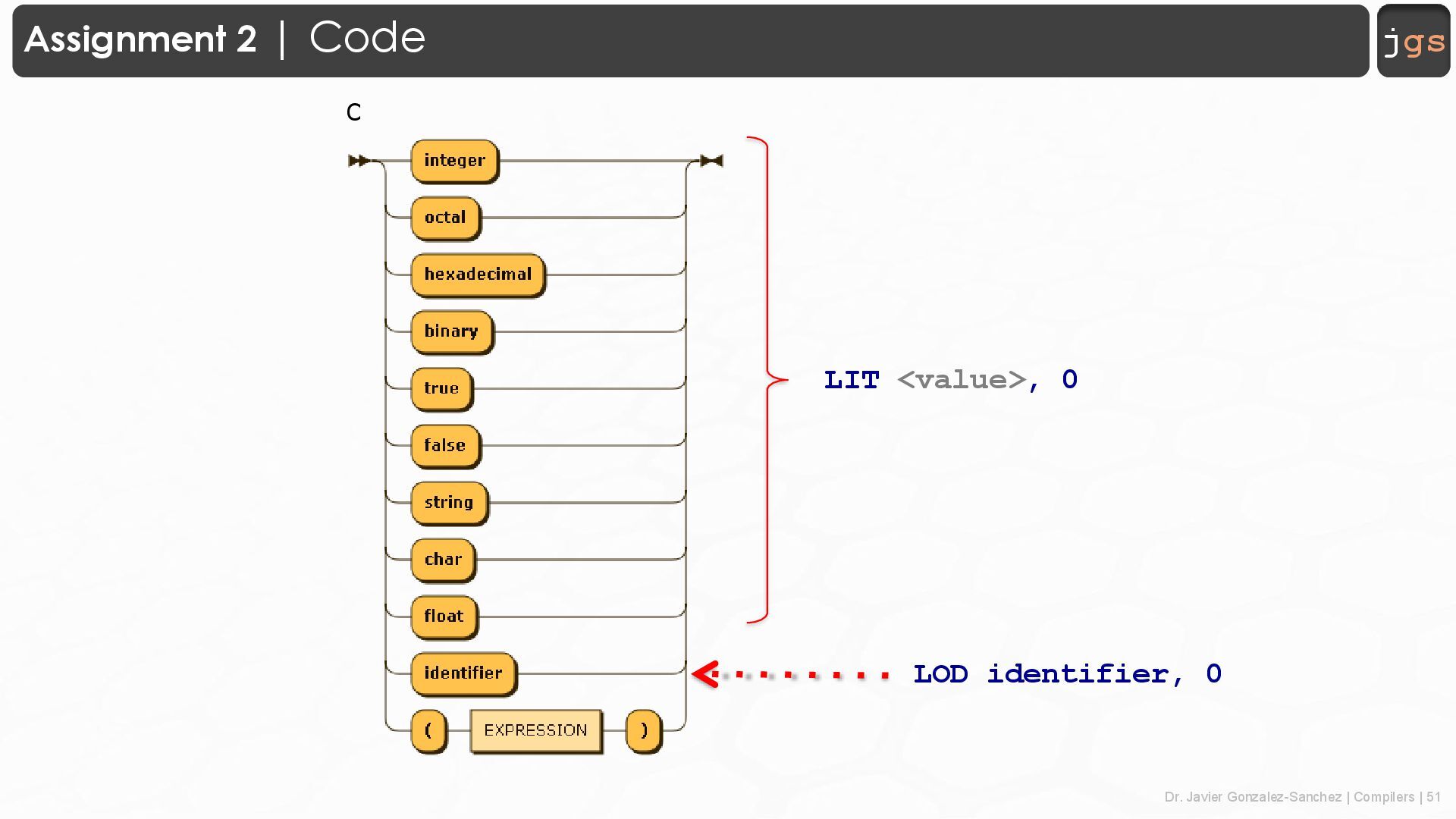The width and height of the screenshot is (1456, 819).
Task: Click the LIT <value>, 0 instruction text
Action: (950, 380)
